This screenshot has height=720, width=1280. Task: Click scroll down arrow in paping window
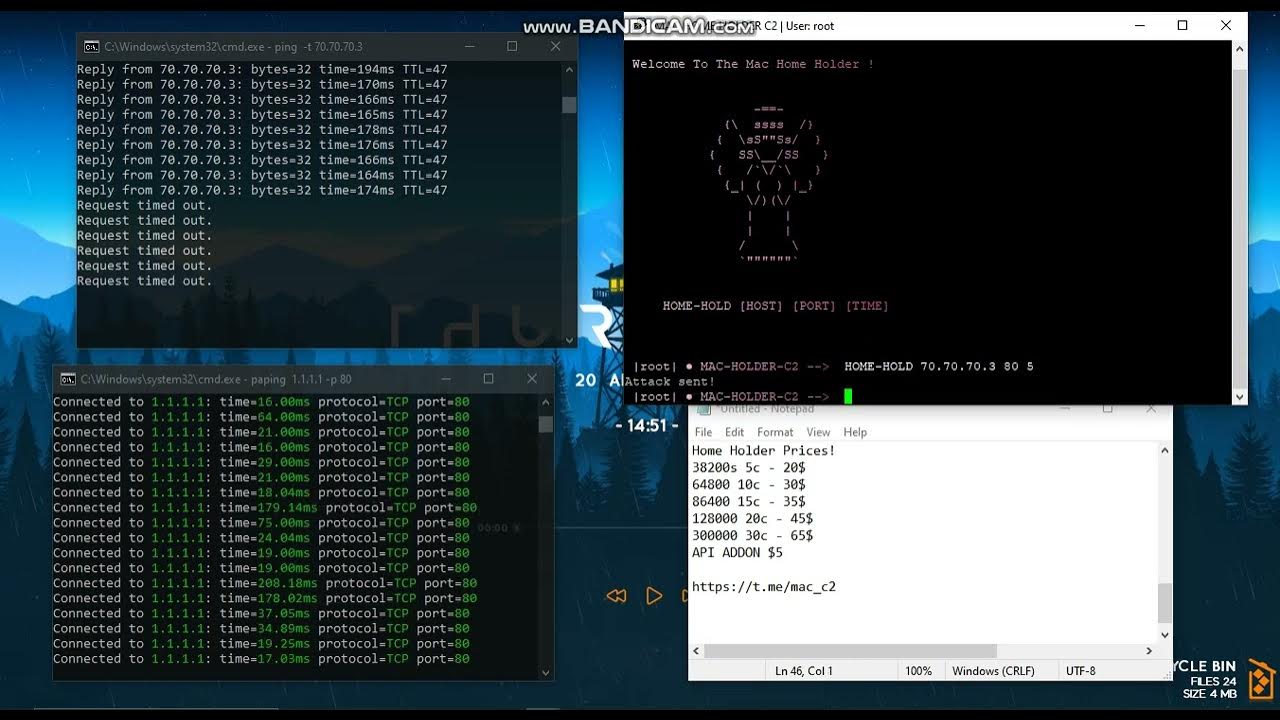[x=546, y=673]
